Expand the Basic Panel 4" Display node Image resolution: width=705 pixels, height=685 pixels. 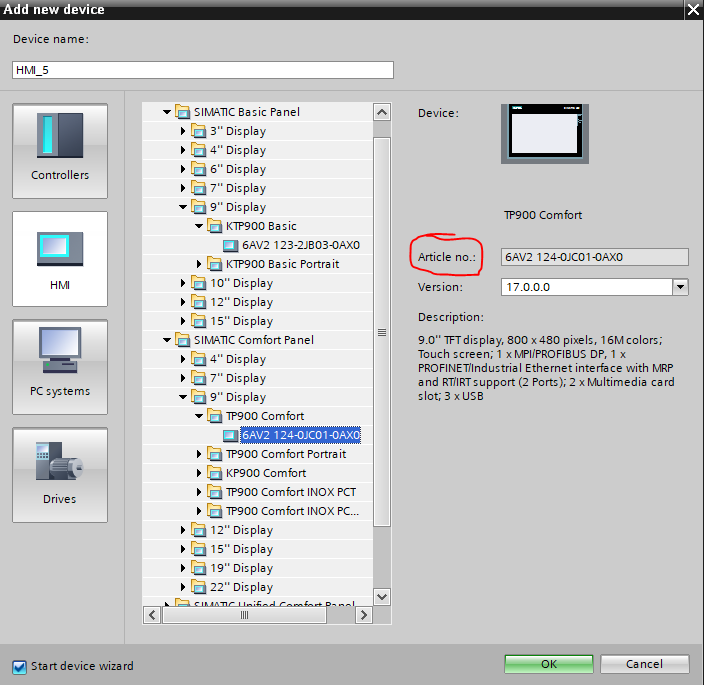tap(183, 150)
